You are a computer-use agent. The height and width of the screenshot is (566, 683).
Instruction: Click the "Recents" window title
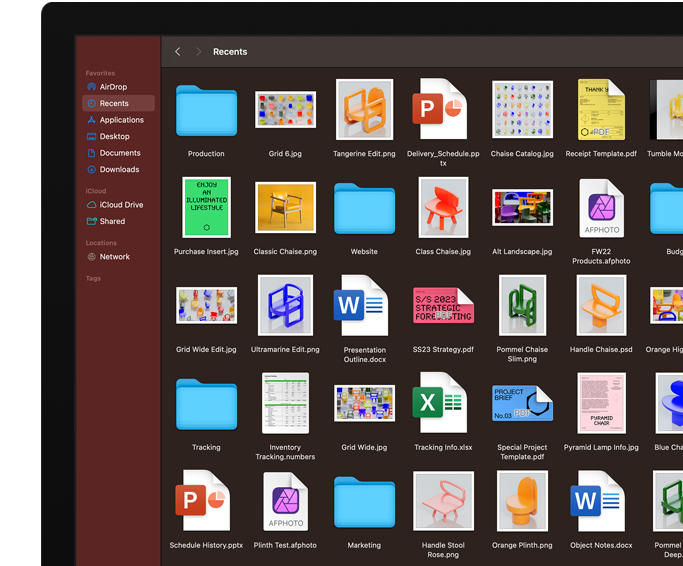(230, 51)
